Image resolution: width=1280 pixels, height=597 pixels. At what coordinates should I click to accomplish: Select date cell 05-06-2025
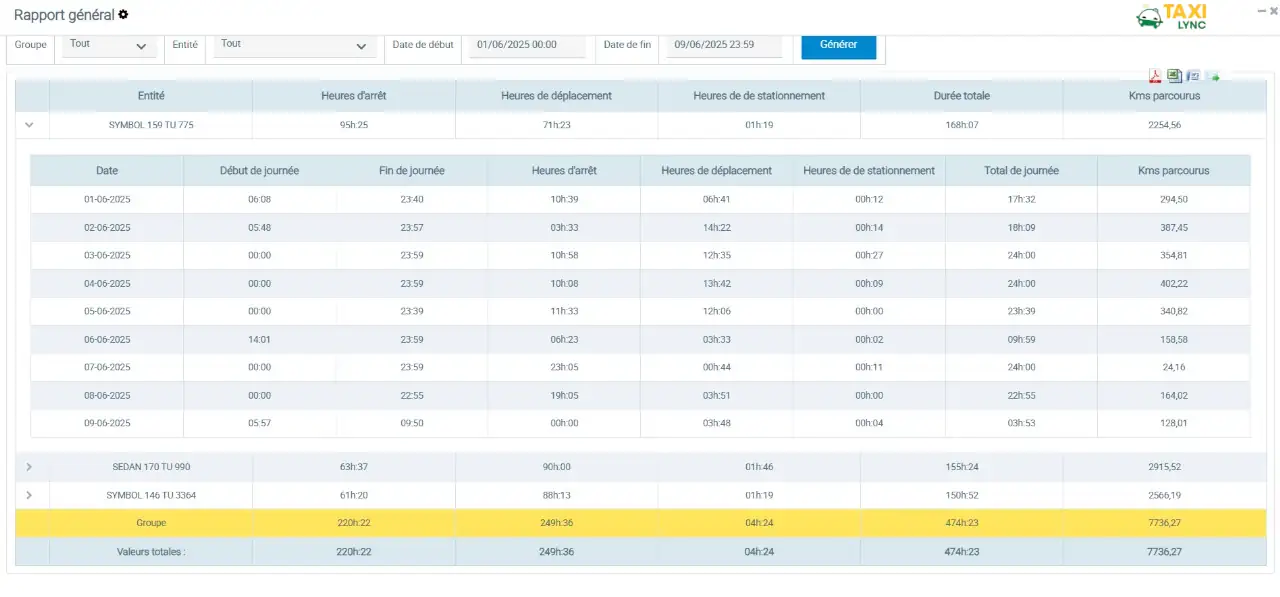click(107, 312)
